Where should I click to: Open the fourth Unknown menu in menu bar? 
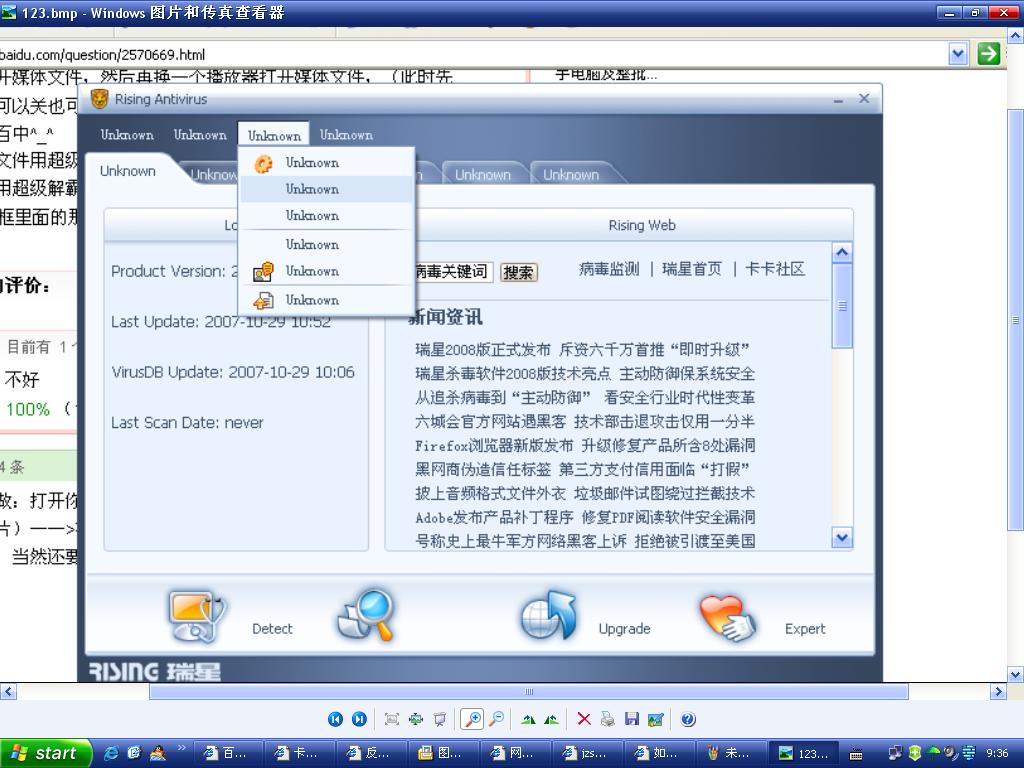(346, 135)
